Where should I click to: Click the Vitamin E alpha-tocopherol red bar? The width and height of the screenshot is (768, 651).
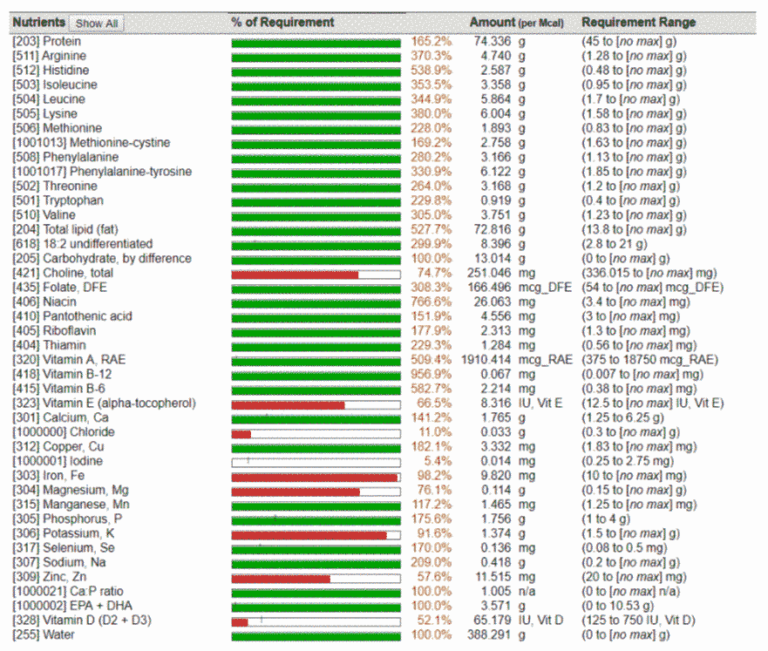click(x=288, y=403)
